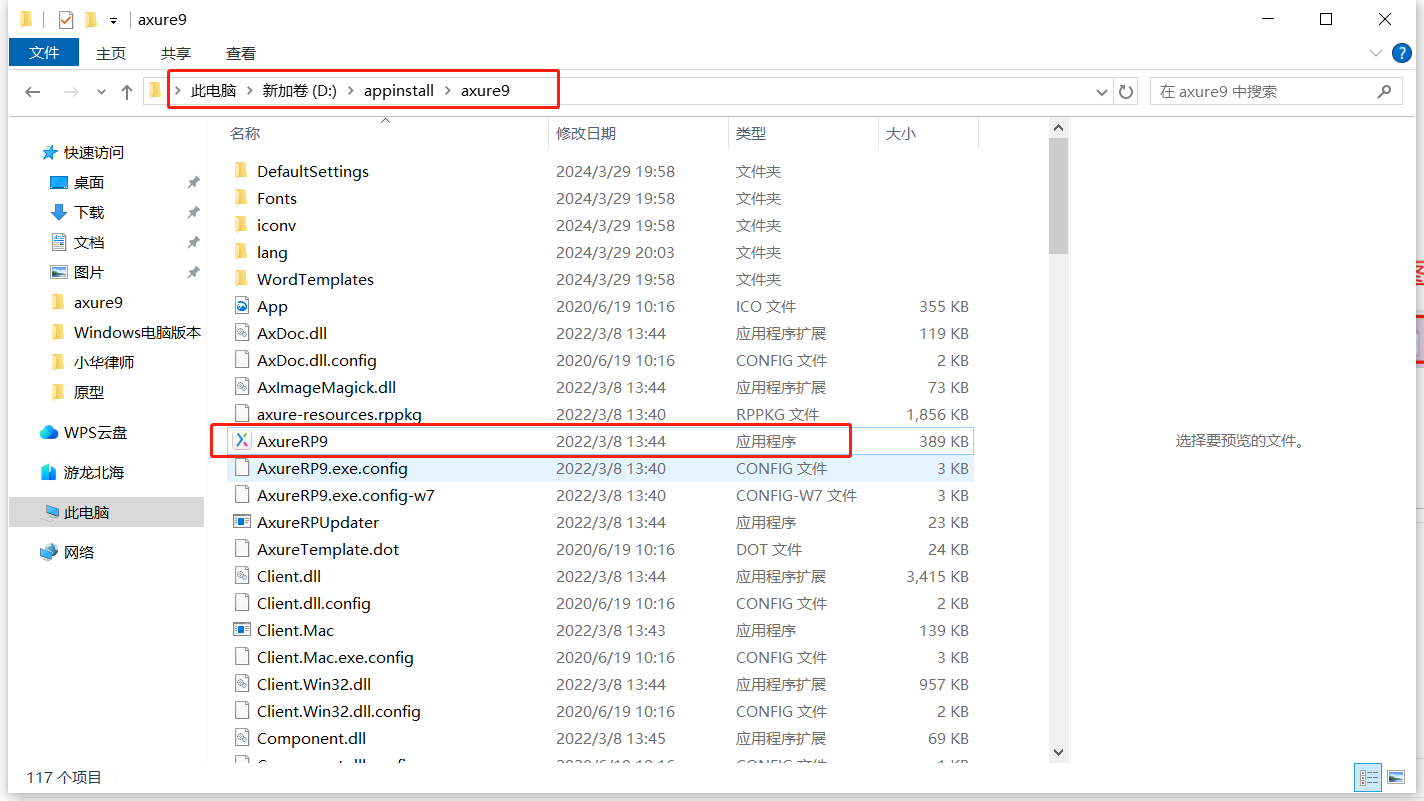Sort by the 类型 column header
The image size is (1424, 801).
[x=751, y=133]
